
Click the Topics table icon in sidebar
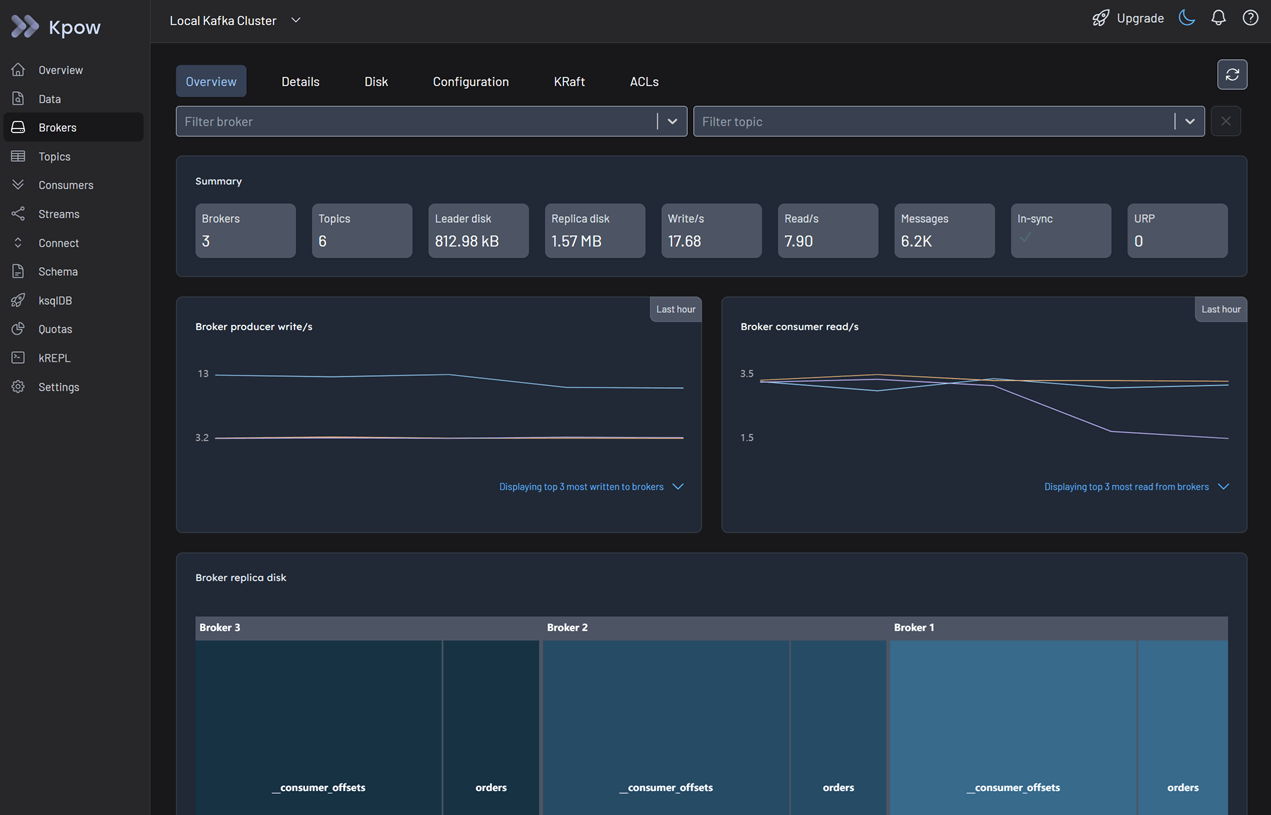pos(18,156)
